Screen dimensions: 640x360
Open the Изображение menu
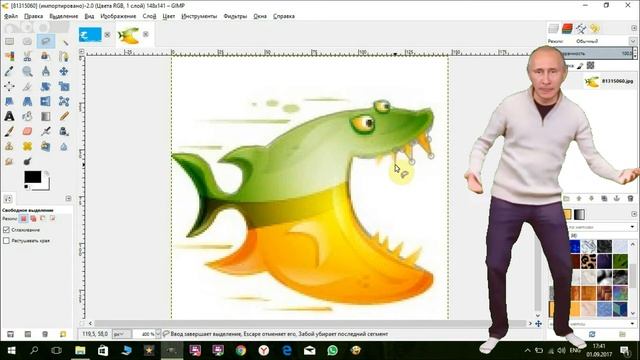(118, 16)
